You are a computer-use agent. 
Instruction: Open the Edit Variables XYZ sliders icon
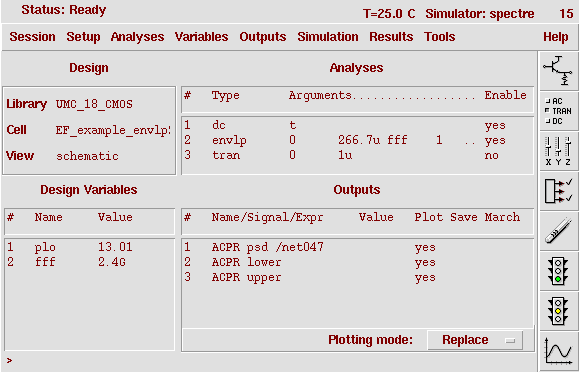point(558,151)
